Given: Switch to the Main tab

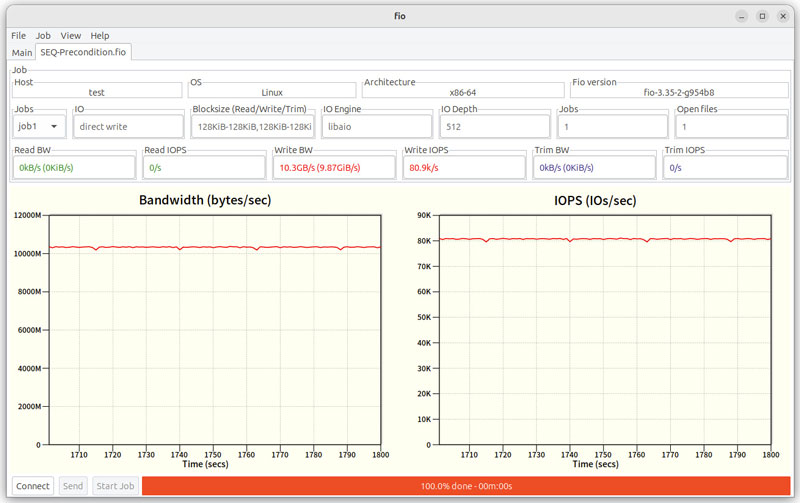Looking at the screenshot, I should click(22, 52).
